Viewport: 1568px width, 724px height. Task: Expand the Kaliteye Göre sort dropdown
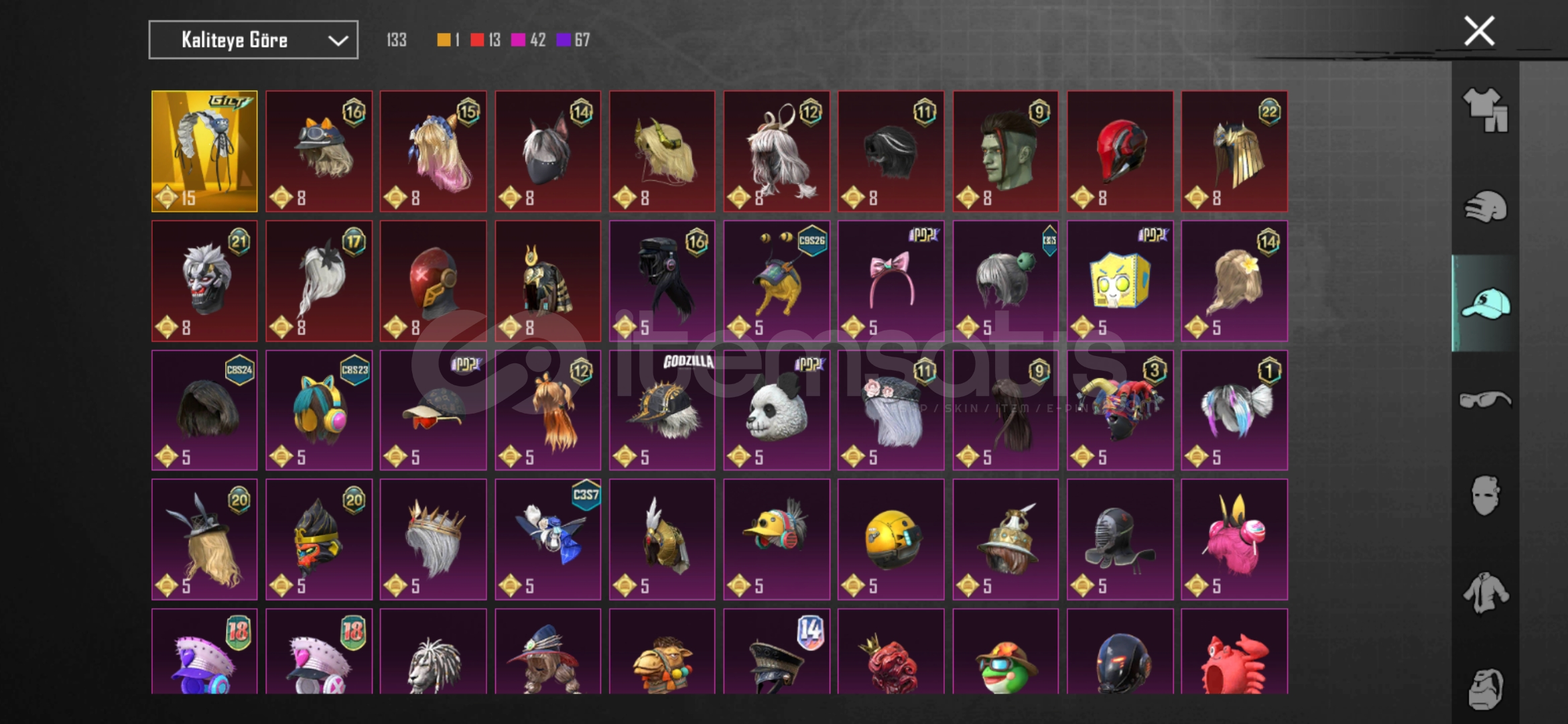coord(253,40)
